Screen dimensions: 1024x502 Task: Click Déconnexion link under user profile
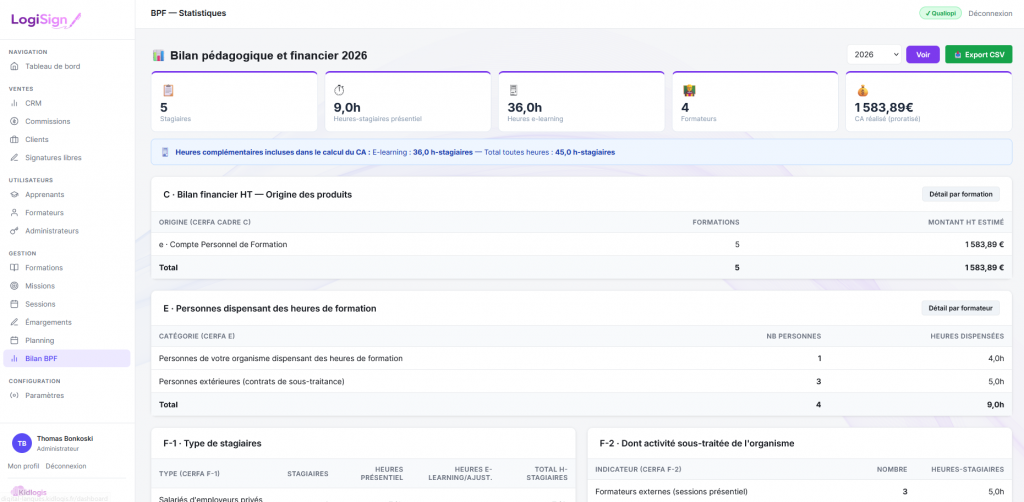coord(66,466)
